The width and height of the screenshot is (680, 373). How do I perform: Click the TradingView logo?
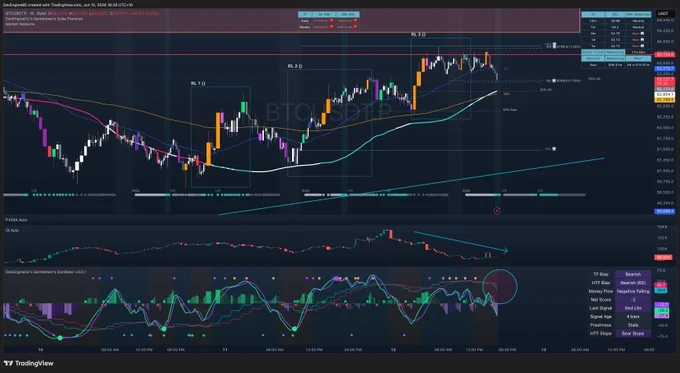[29, 363]
